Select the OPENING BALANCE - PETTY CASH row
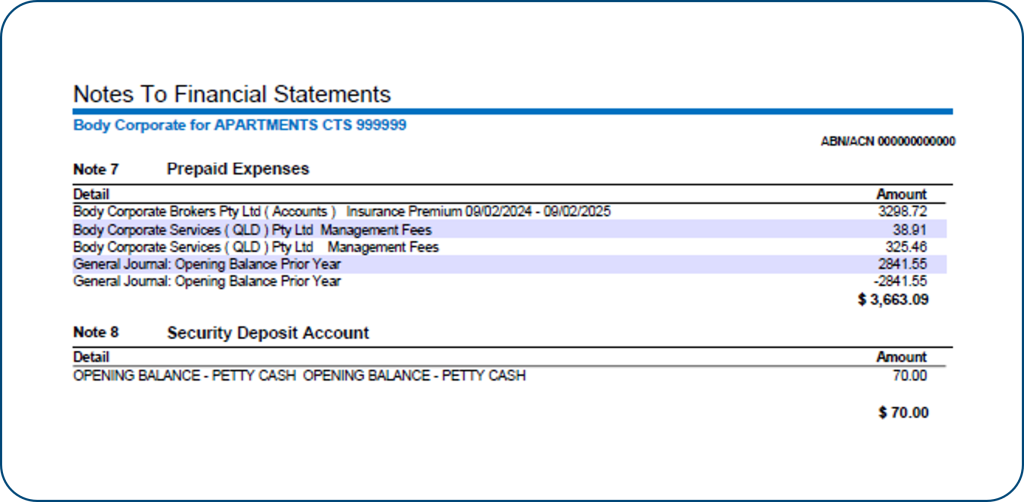 (x=299, y=376)
